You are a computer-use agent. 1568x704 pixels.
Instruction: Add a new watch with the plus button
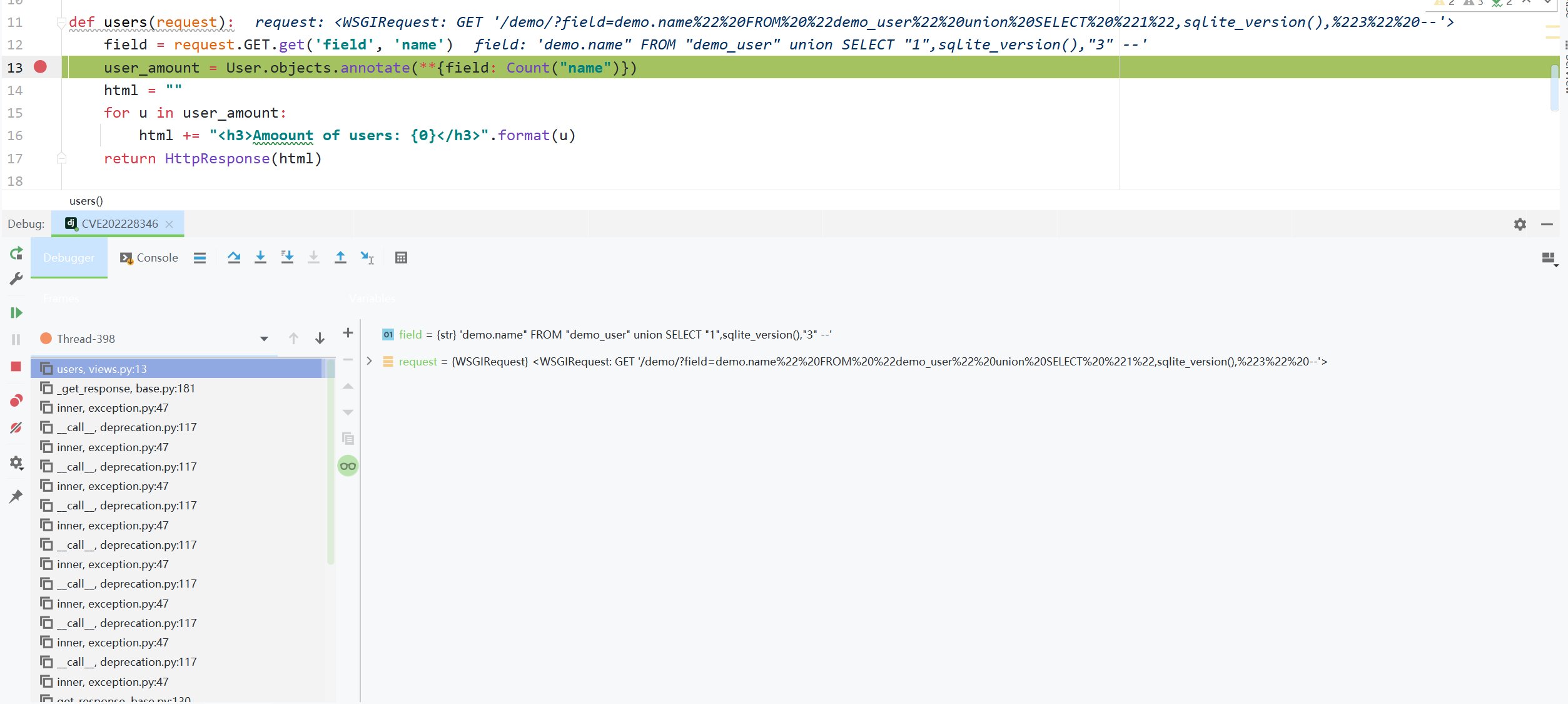348,334
